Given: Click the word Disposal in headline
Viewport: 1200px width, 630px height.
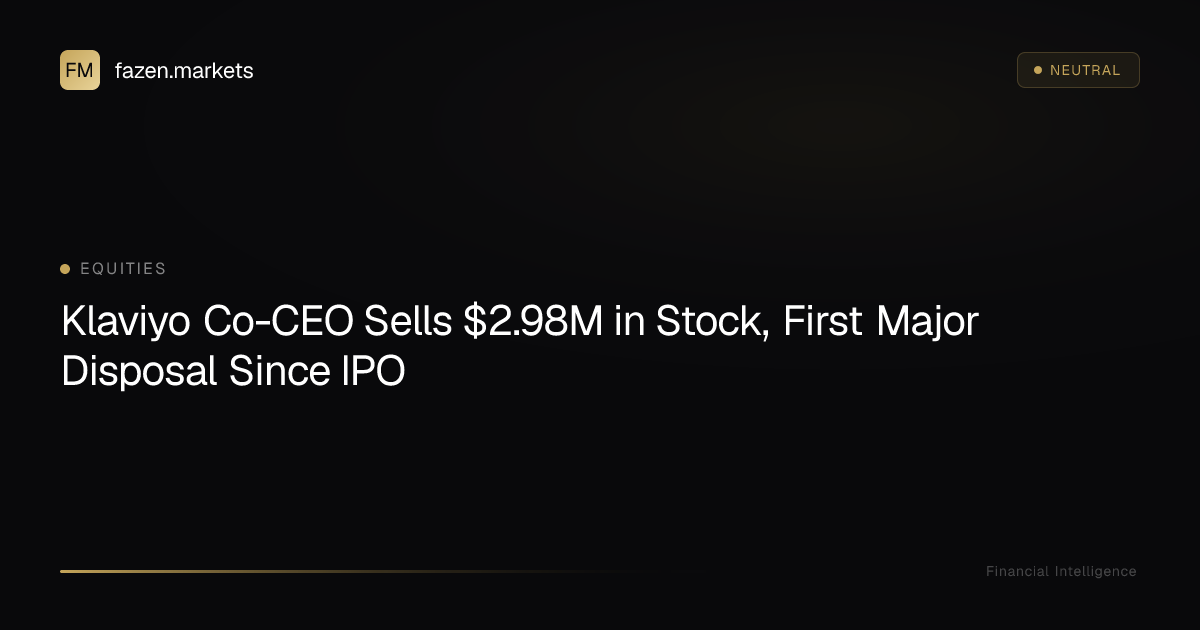Looking at the screenshot, I should pos(139,371).
